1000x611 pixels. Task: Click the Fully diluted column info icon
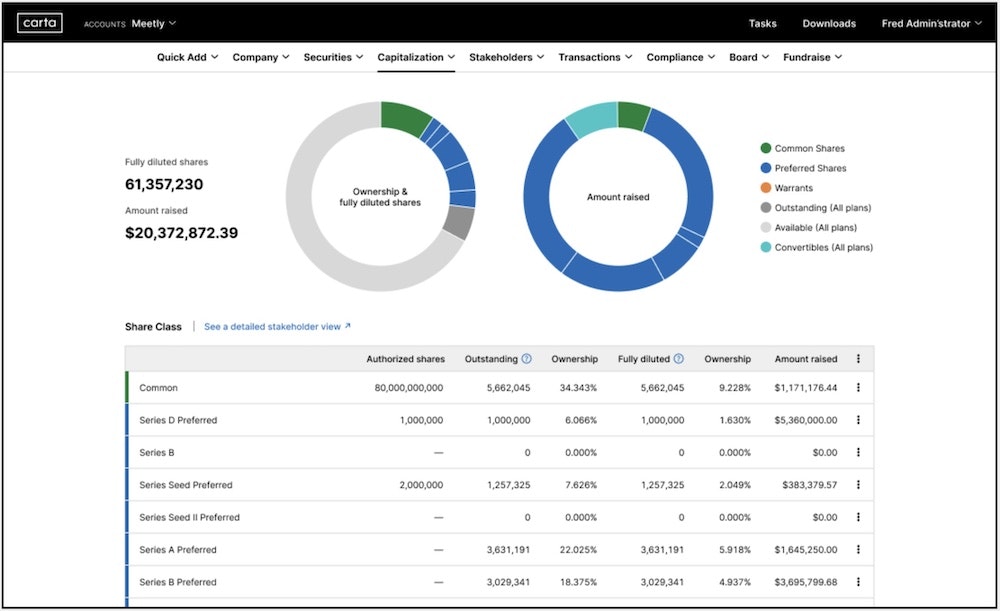click(x=678, y=358)
